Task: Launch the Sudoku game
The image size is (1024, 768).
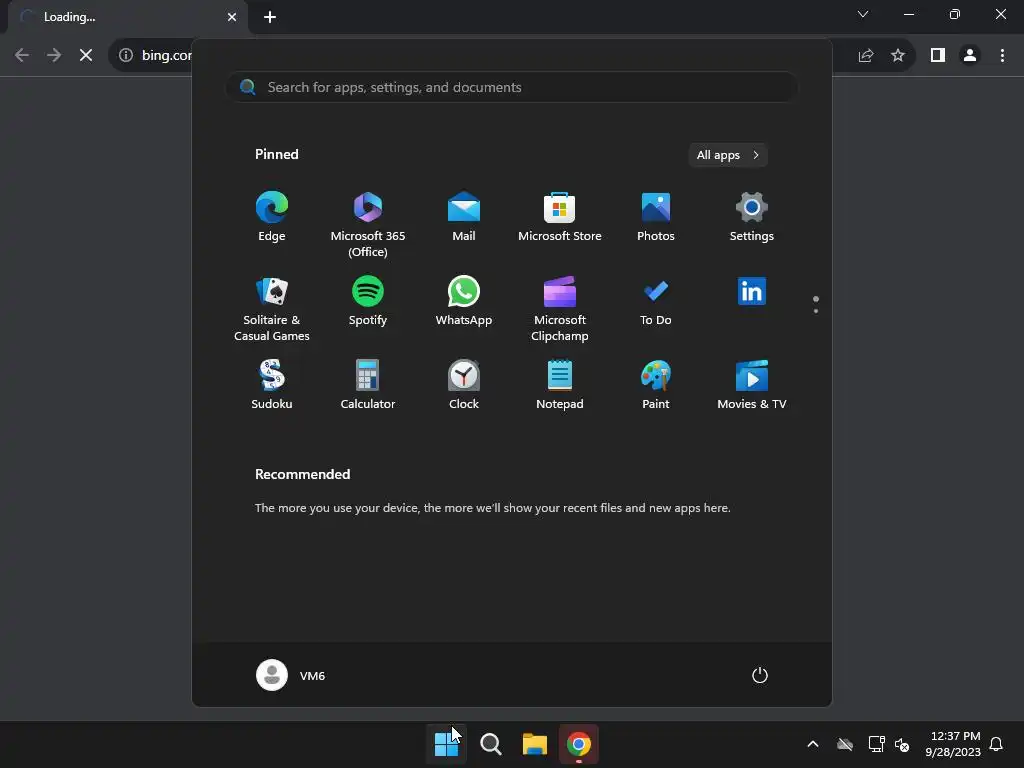Action: pyautogui.click(x=272, y=385)
